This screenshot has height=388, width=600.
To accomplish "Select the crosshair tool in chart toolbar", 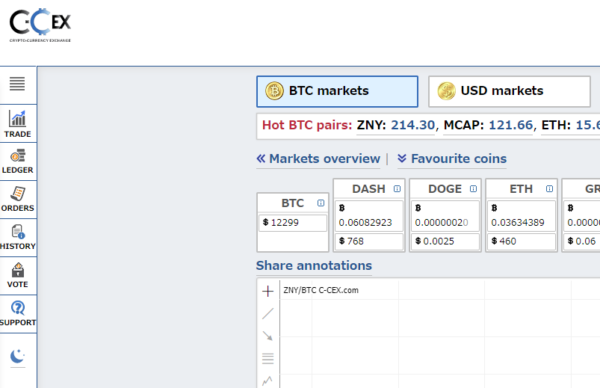I will point(268,291).
